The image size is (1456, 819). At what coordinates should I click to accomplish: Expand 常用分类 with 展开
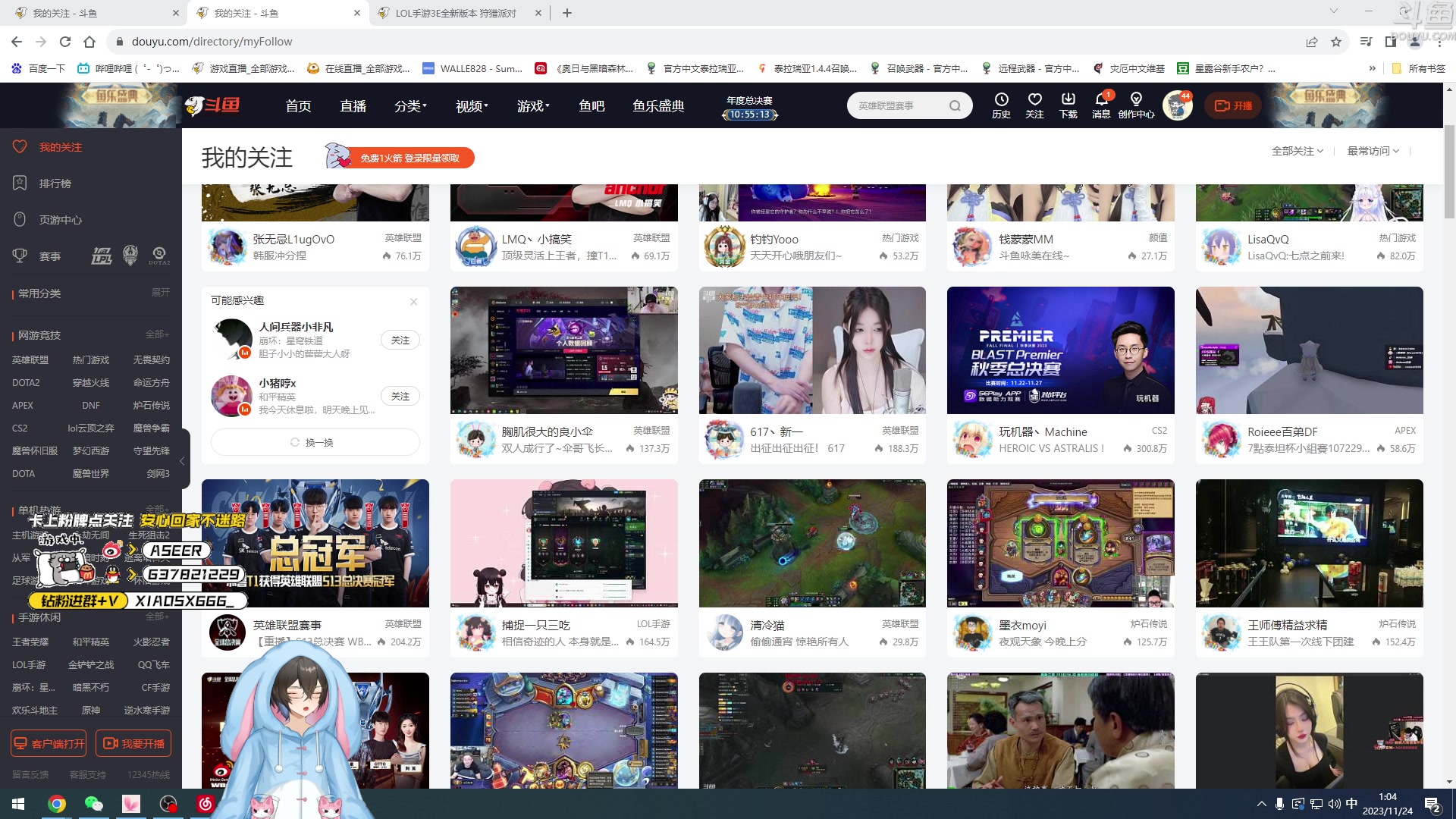pos(161,293)
